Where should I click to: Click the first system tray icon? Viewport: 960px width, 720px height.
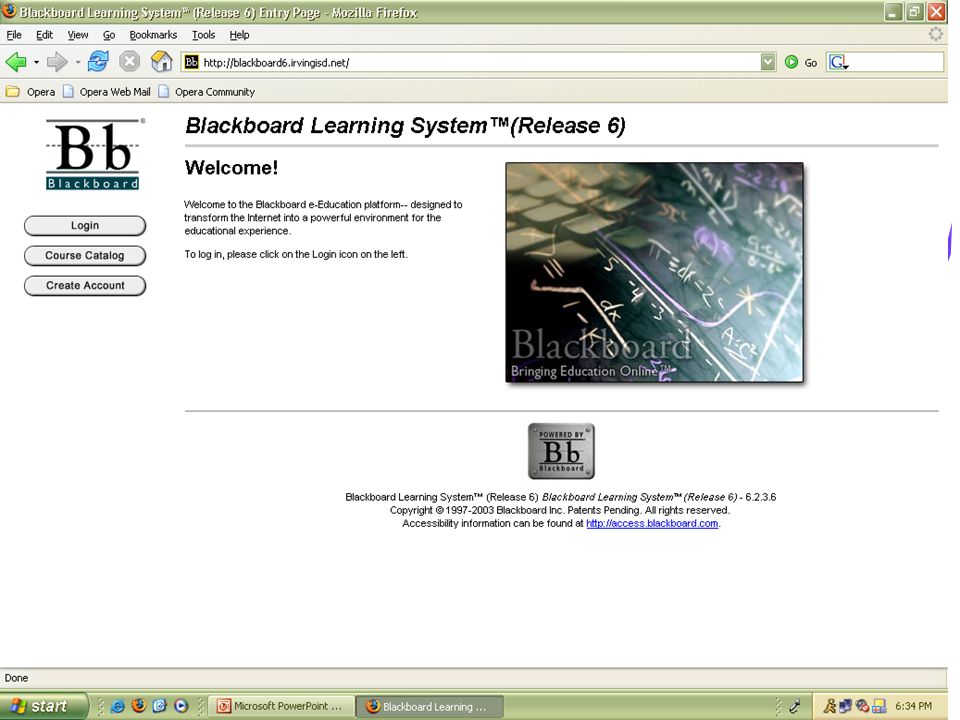click(x=830, y=706)
